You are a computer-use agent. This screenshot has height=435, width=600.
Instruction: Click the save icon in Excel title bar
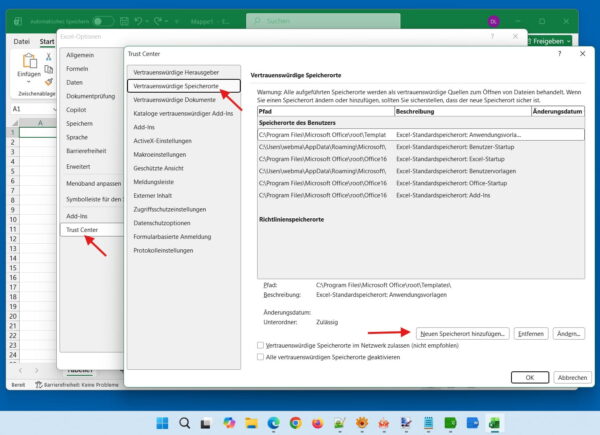coord(124,21)
